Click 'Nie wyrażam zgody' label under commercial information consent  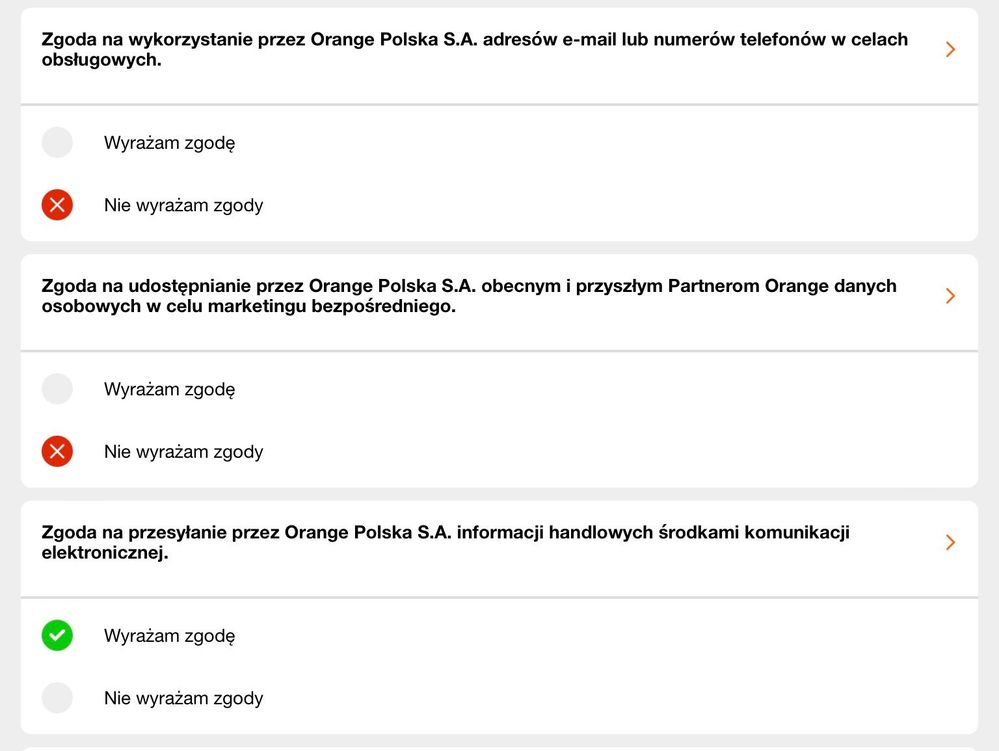pyautogui.click(x=183, y=698)
